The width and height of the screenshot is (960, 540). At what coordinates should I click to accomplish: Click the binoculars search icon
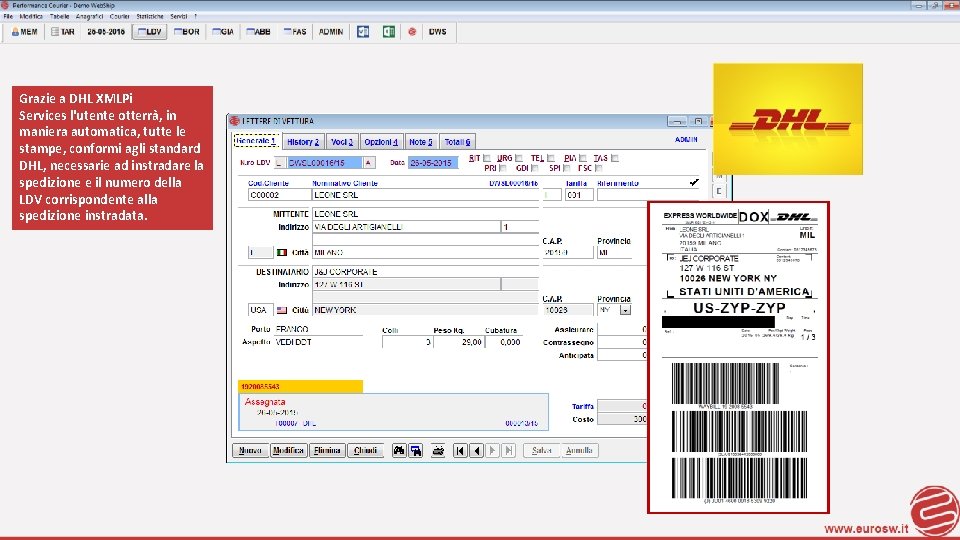pos(399,451)
